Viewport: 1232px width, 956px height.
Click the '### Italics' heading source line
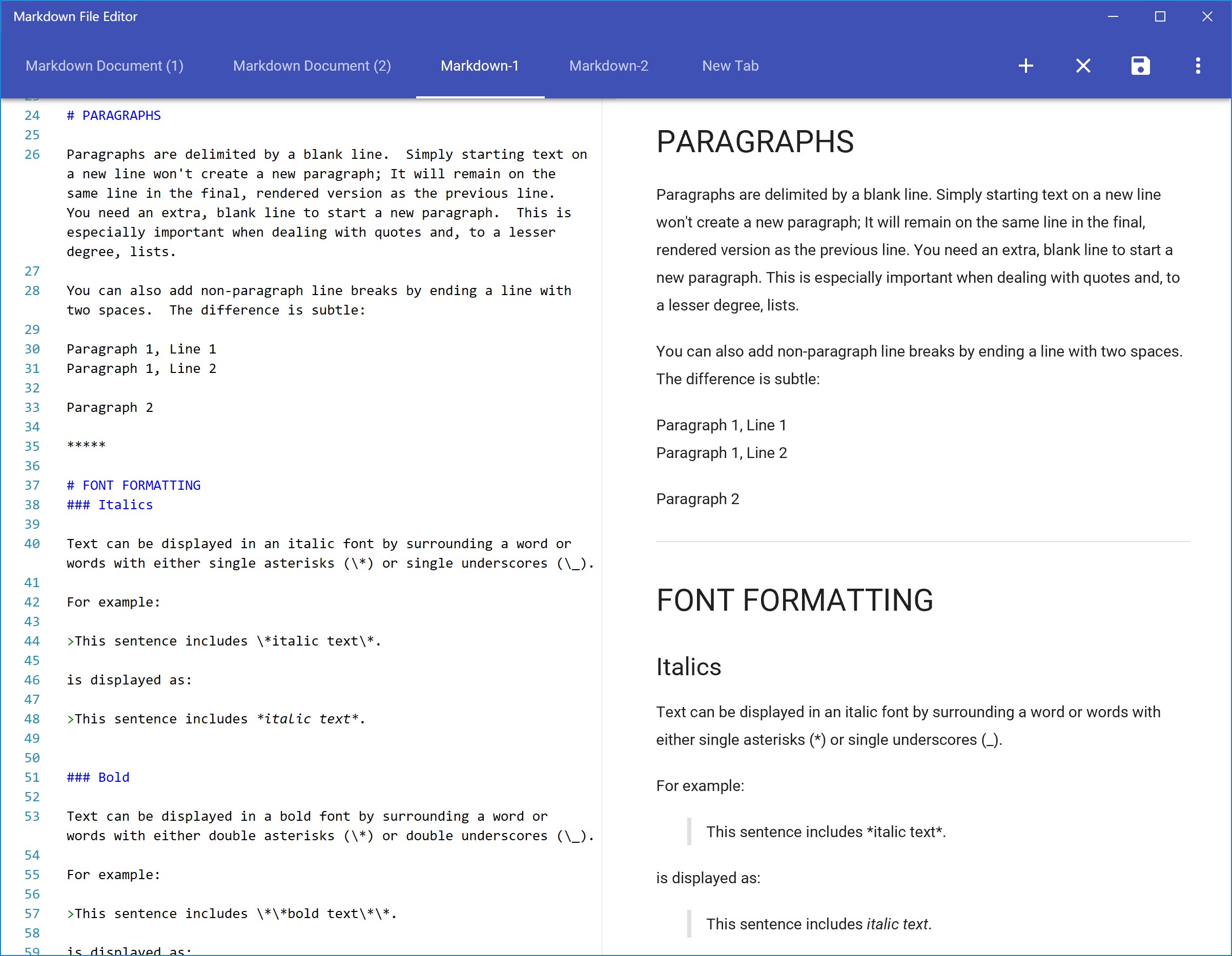(110, 505)
